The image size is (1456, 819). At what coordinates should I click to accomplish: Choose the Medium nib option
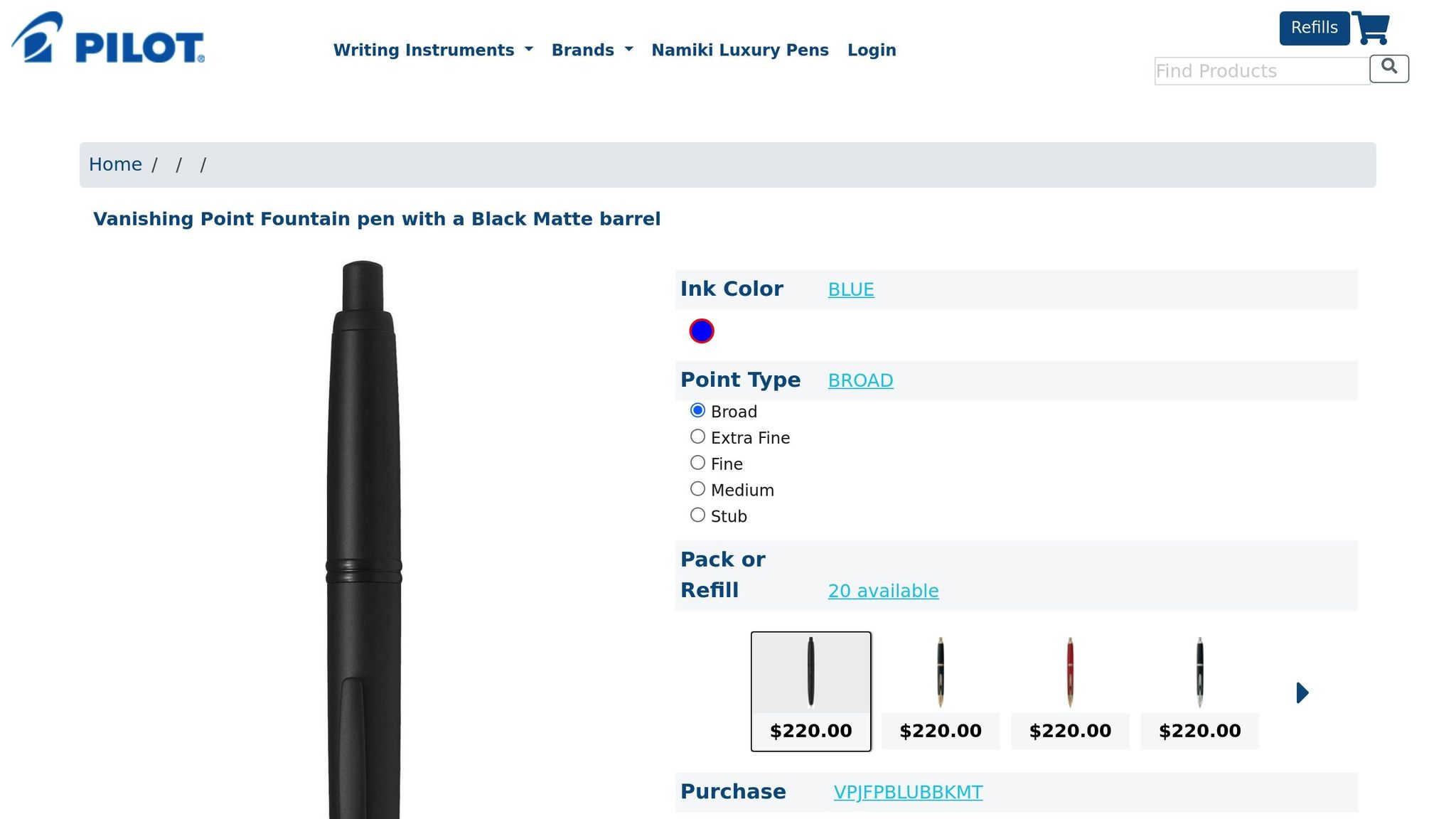[x=697, y=488]
